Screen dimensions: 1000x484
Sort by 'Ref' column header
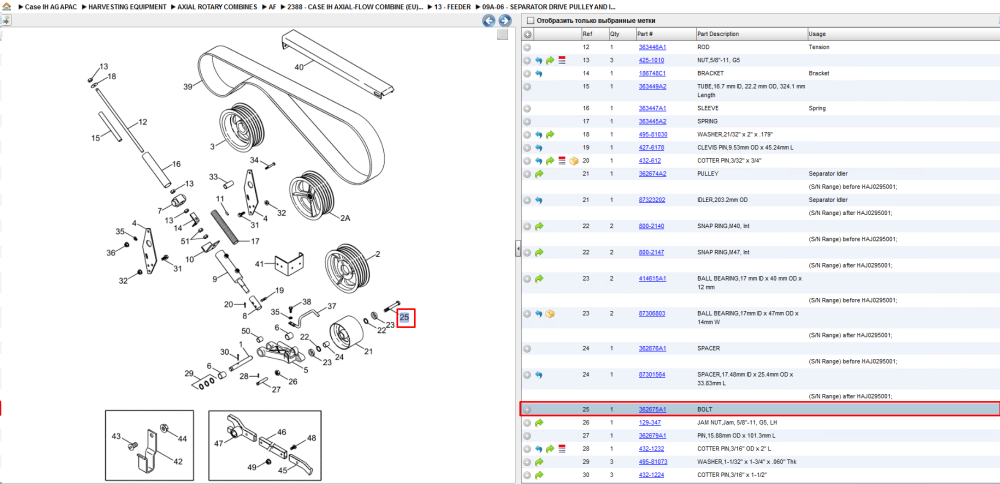click(587, 34)
